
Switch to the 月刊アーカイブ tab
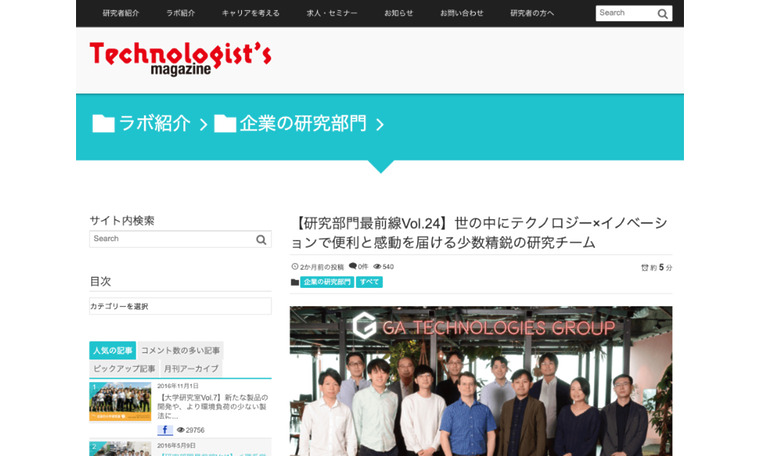(x=191, y=368)
